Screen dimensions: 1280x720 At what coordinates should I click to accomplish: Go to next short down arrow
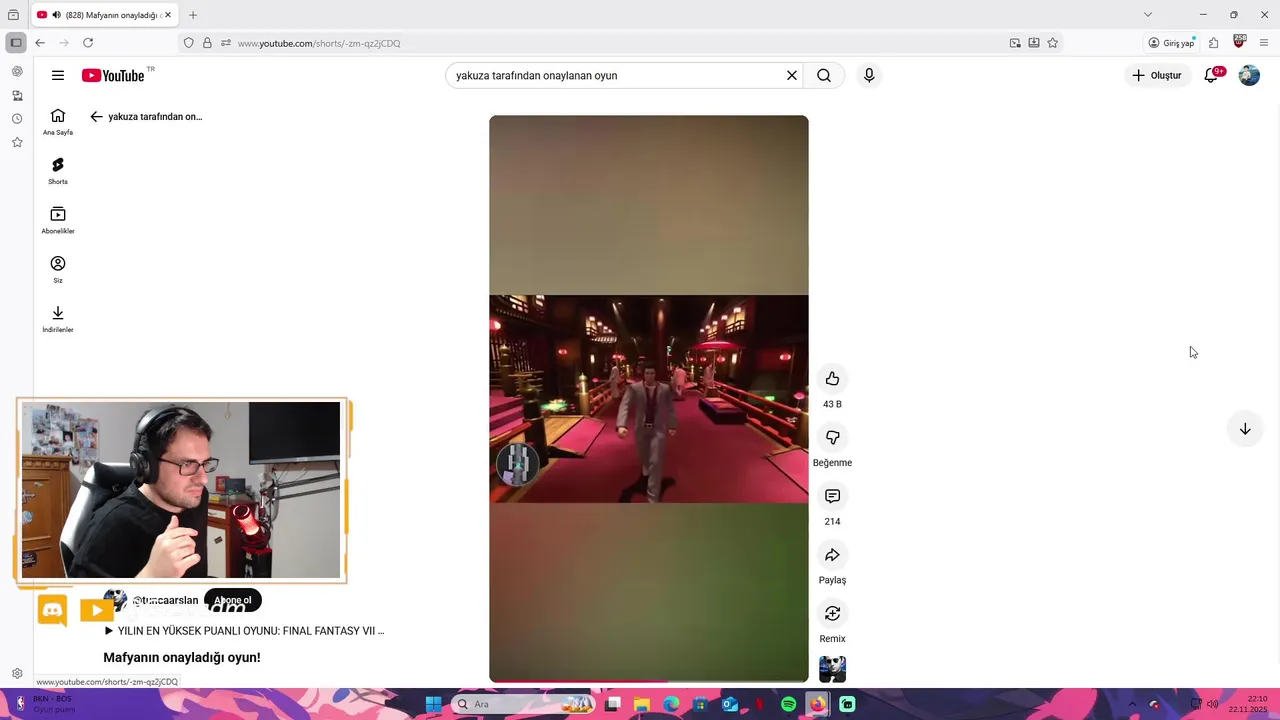(1245, 429)
